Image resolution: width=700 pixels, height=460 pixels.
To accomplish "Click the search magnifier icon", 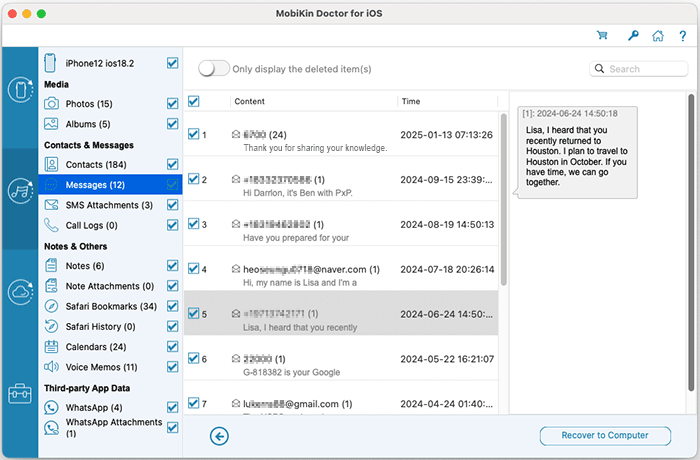I will click(600, 69).
